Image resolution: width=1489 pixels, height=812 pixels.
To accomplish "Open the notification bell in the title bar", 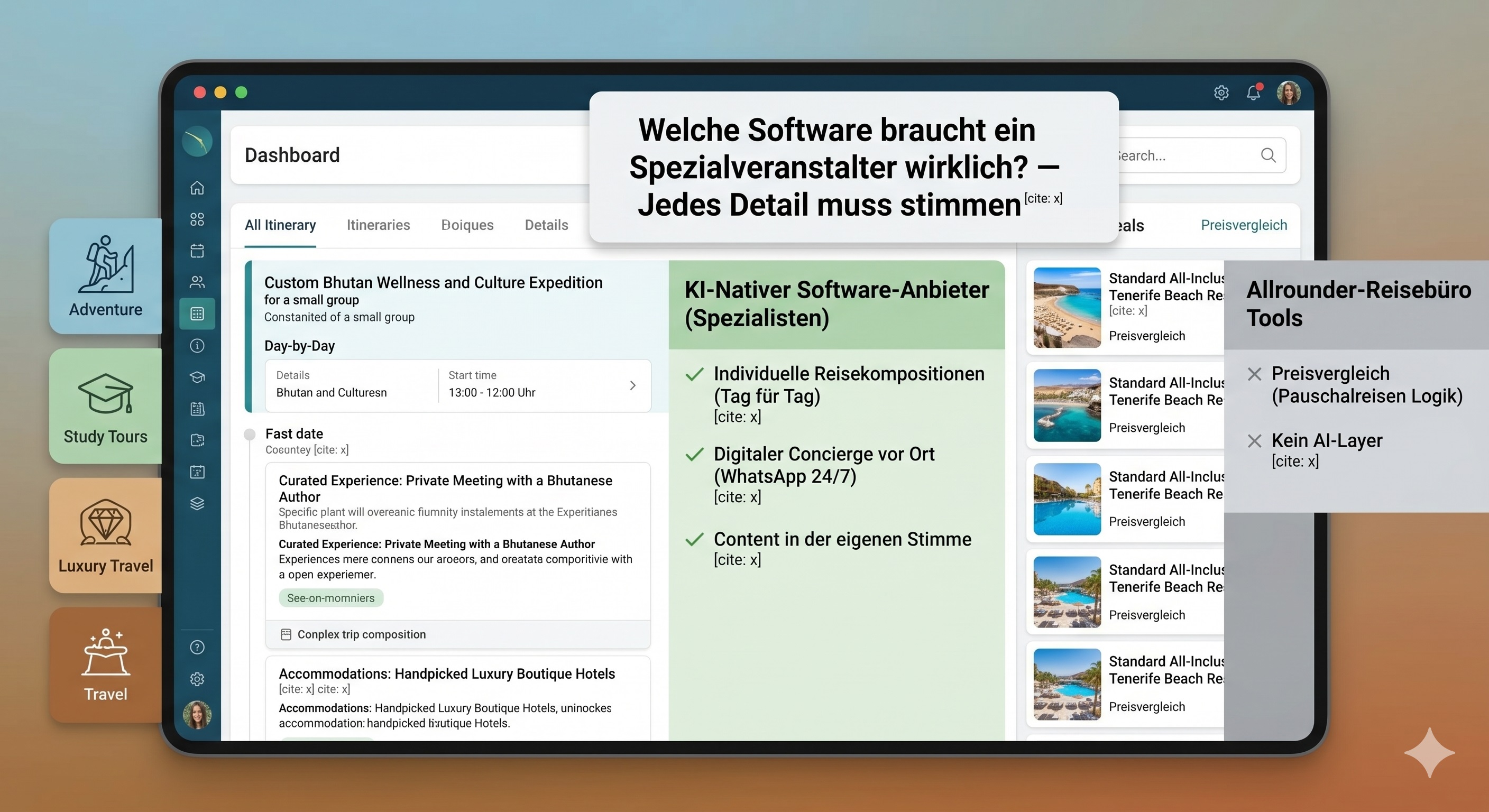I will coord(1253,93).
